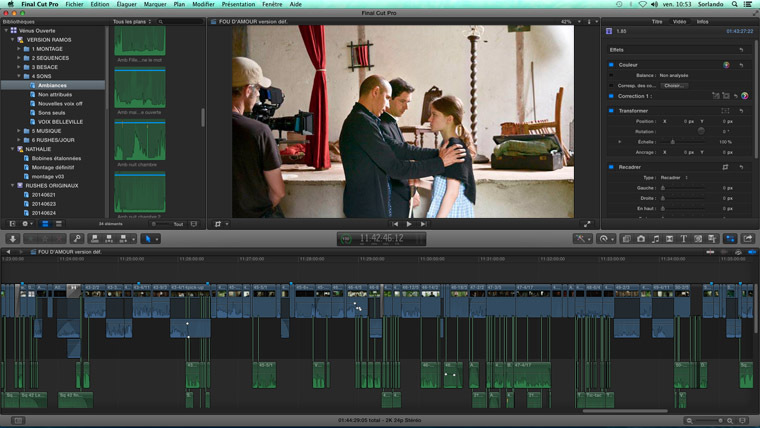Screen dimensions: 760x428
Task: Open the Fichier menu
Action: coord(74,4)
